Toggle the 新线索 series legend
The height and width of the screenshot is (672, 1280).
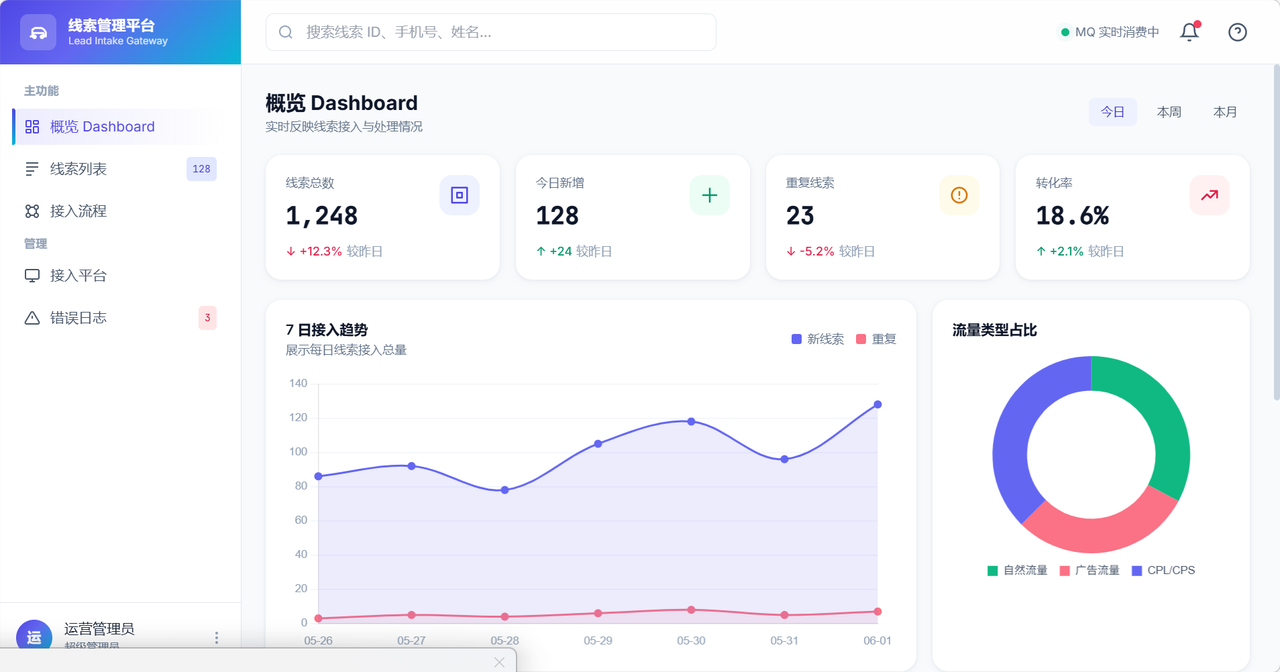click(x=817, y=339)
